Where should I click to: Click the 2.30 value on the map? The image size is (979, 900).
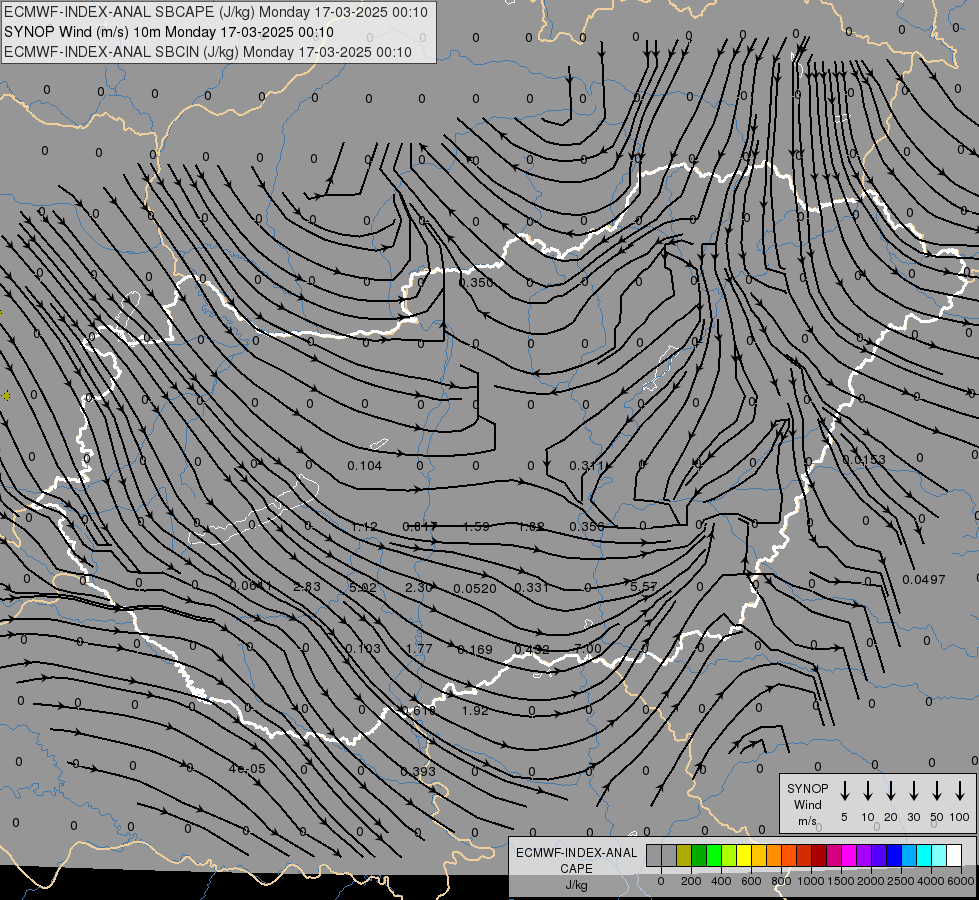[x=419, y=587]
